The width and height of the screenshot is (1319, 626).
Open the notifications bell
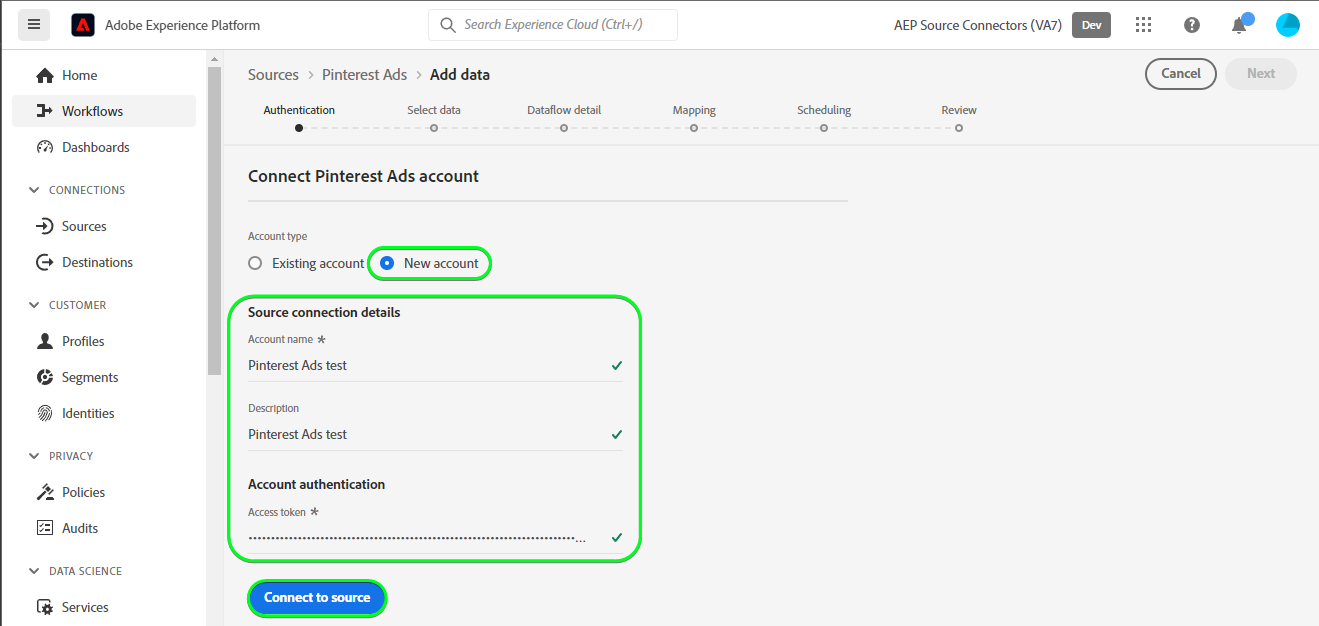pos(1239,25)
